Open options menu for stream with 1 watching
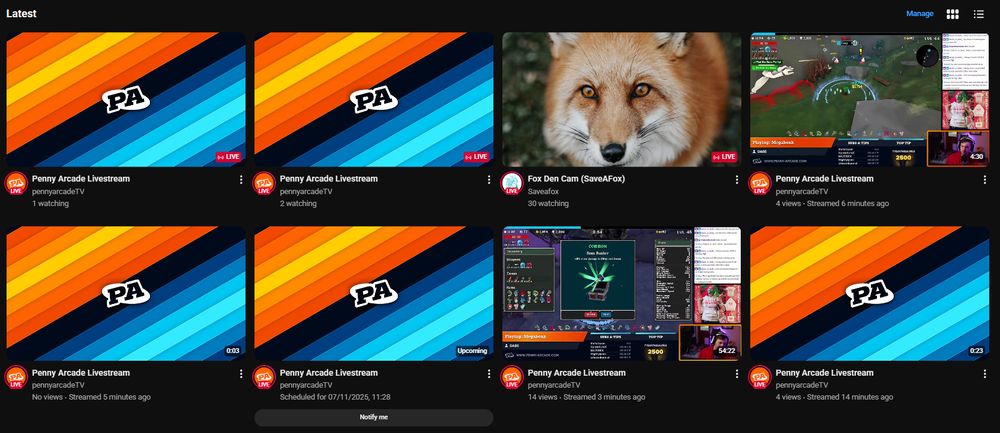Viewport: 1000px width, 433px height. point(241,180)
